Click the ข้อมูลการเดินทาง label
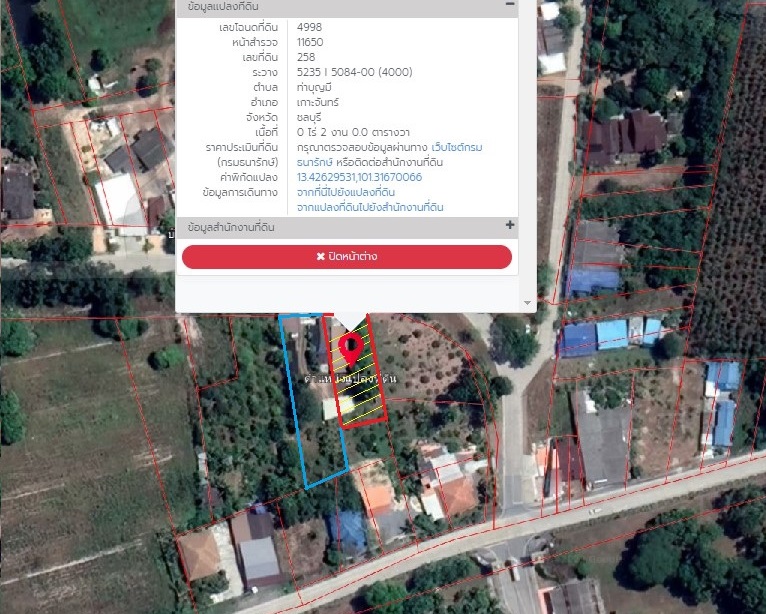 click(x=240, y=192)
